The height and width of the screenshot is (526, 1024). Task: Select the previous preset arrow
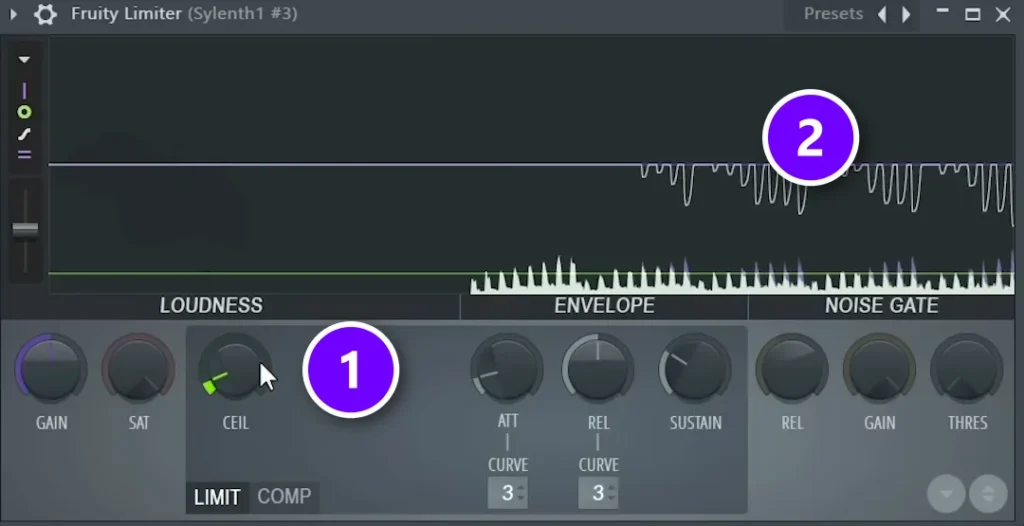(882, 14)
